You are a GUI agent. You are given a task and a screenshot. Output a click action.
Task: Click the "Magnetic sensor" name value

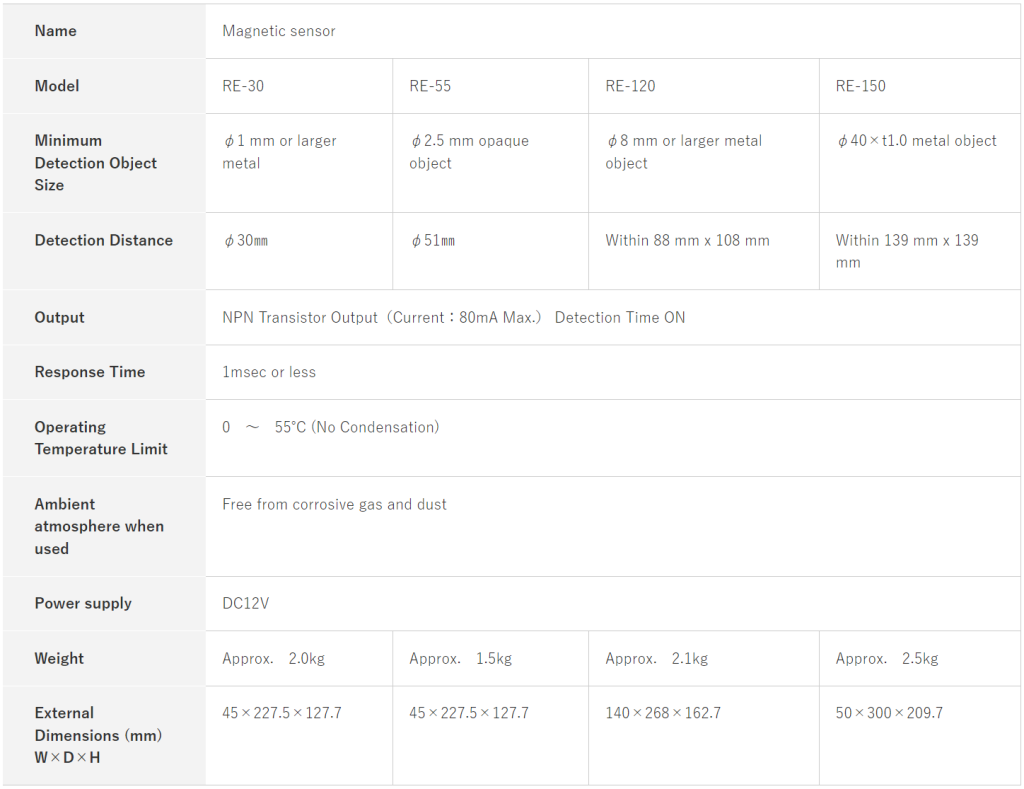(279, 31)
